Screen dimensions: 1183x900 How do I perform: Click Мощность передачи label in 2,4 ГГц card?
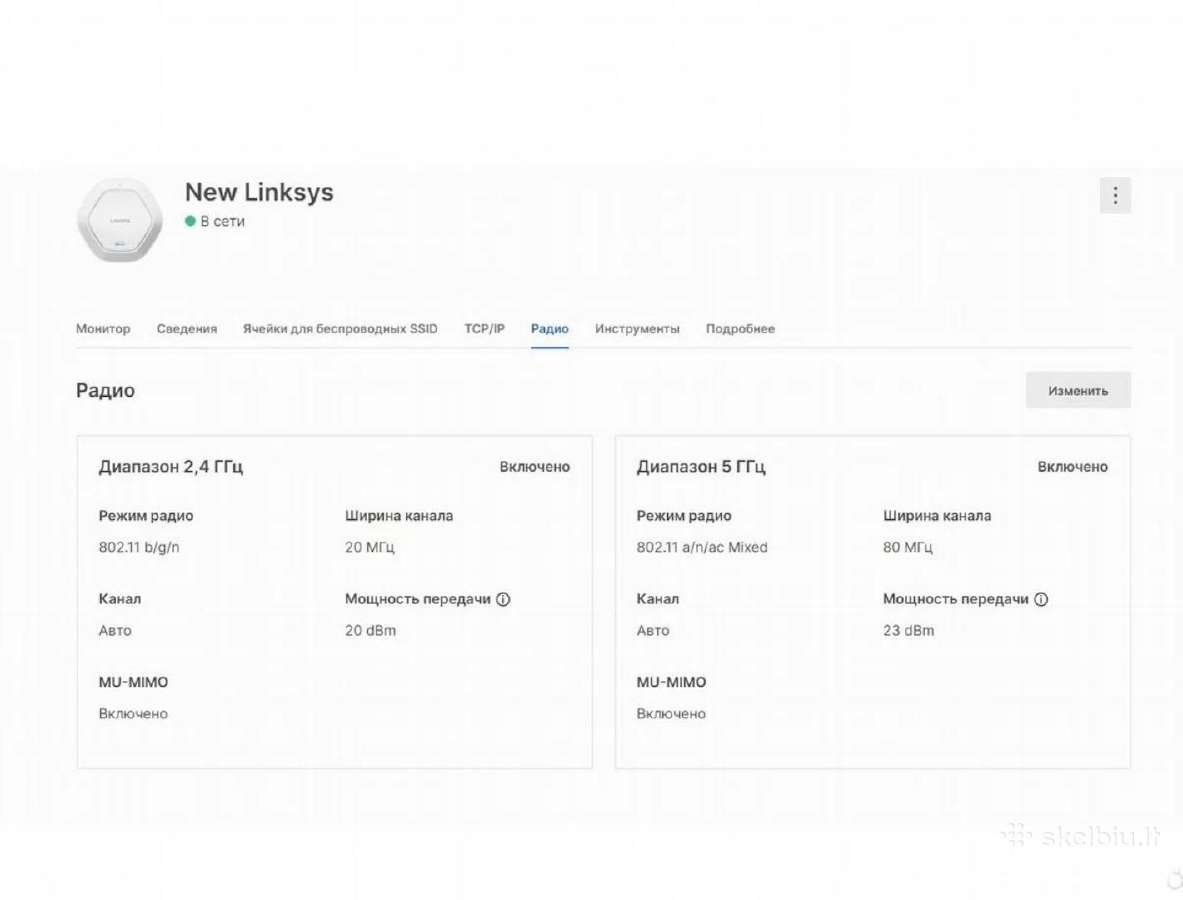418,599
